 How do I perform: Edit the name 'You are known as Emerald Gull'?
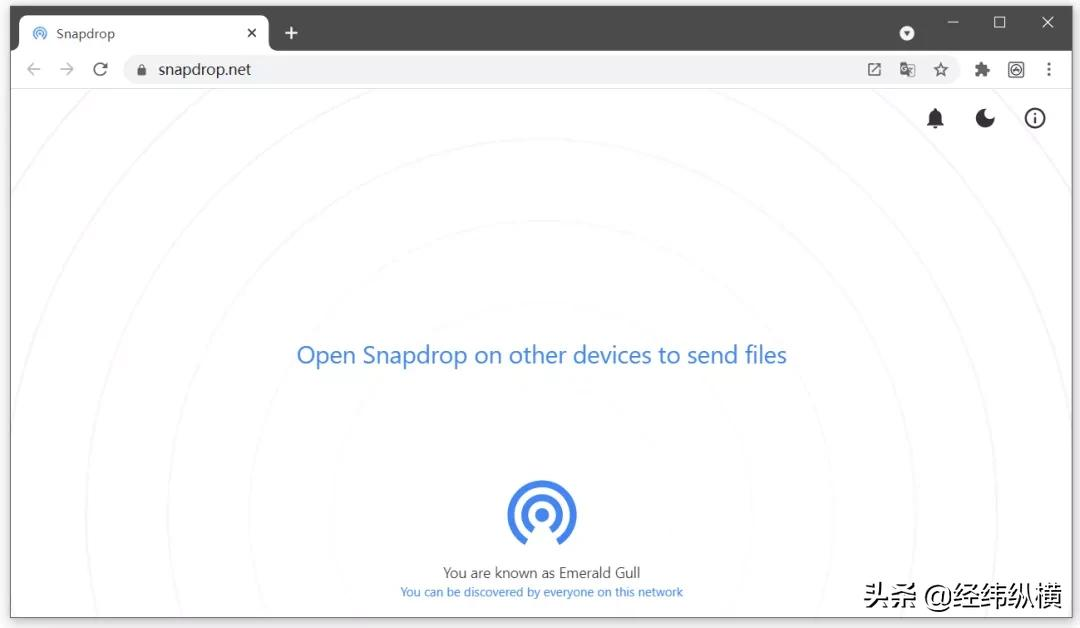click(x=541, y=572)
